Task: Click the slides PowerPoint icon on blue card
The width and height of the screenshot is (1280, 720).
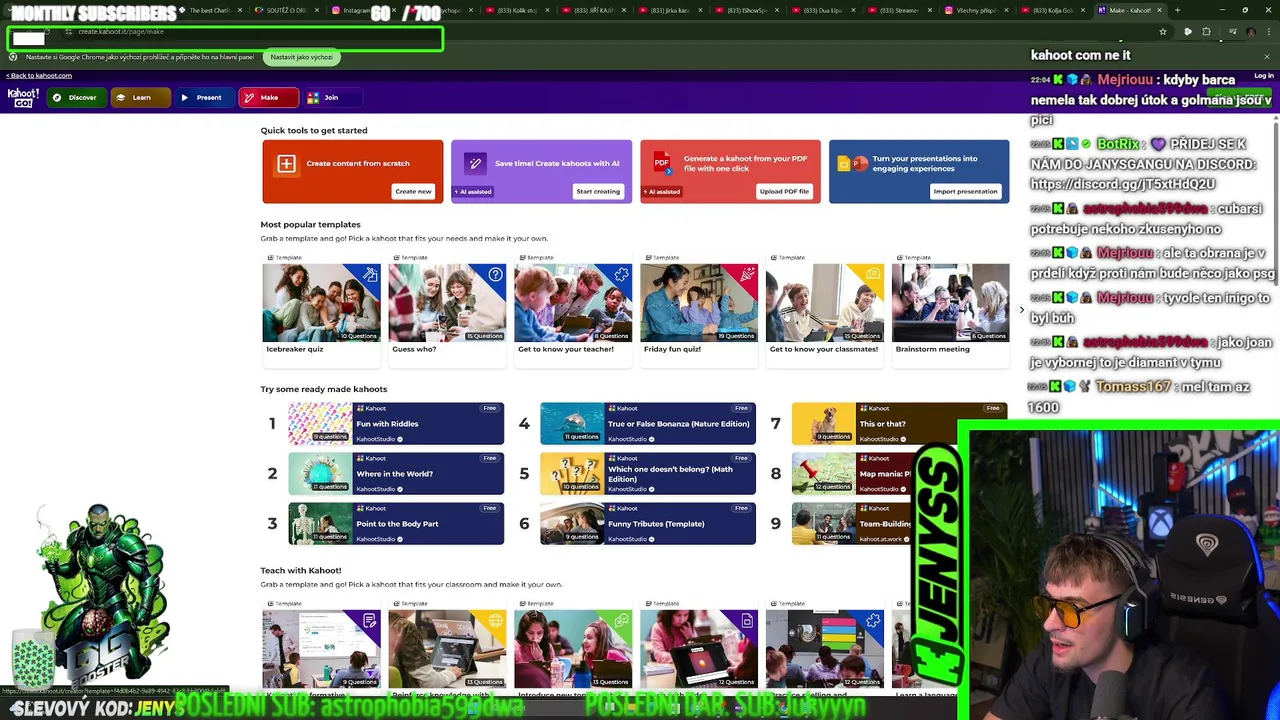Action: coord(852,164)
